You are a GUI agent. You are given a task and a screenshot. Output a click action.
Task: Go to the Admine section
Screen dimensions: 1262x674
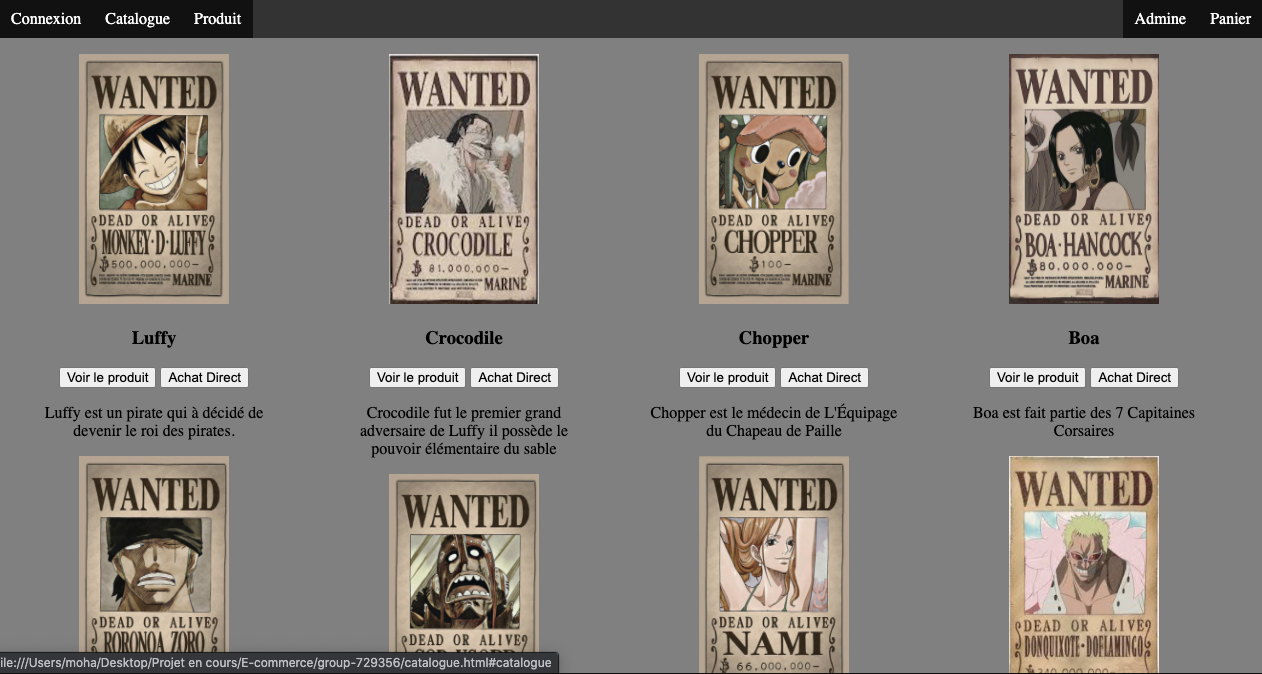pyautogui.click(x=1159, y=18)
